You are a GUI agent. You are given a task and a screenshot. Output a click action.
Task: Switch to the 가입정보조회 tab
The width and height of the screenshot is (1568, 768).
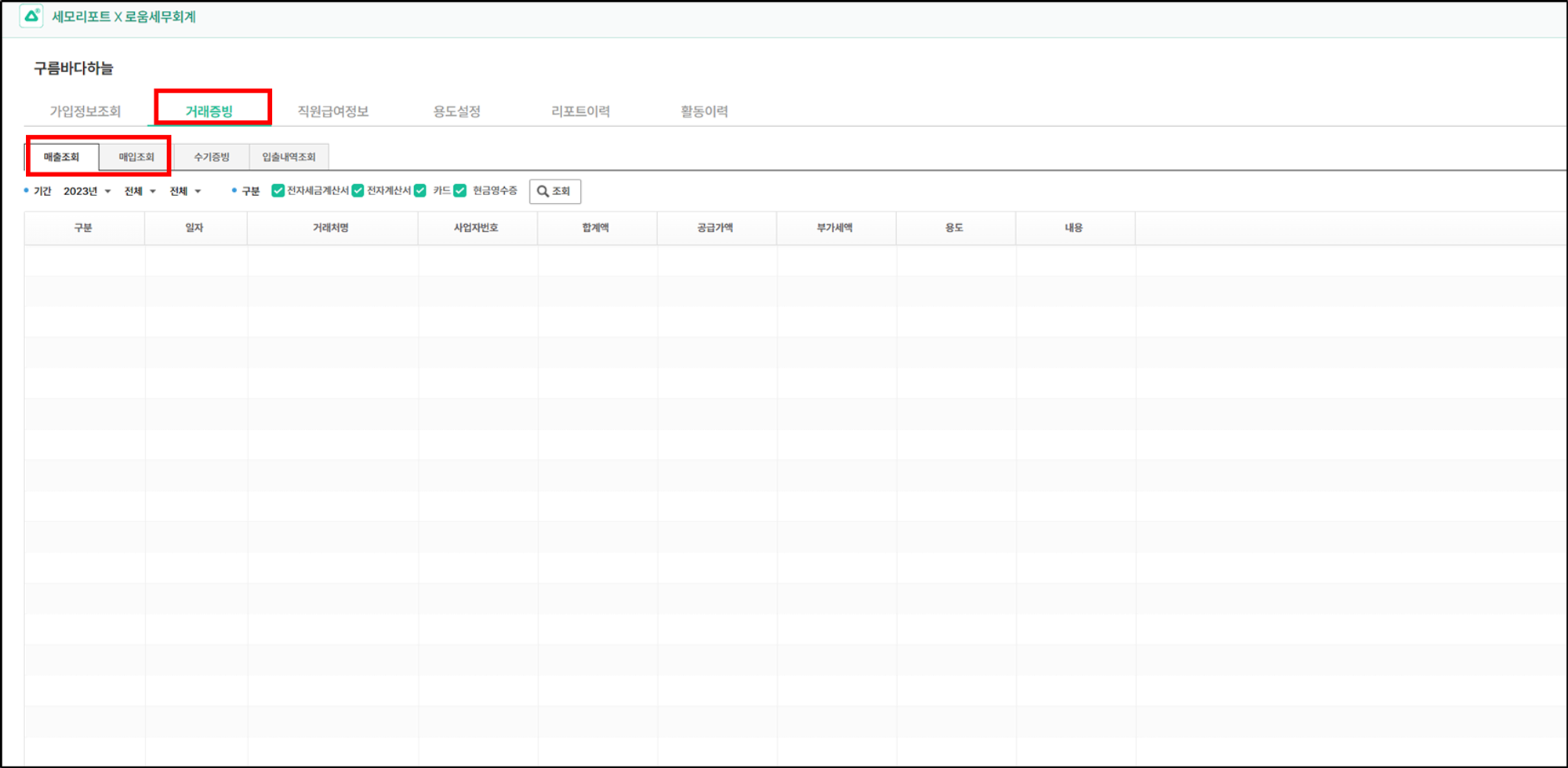click(x=85, y=111)
